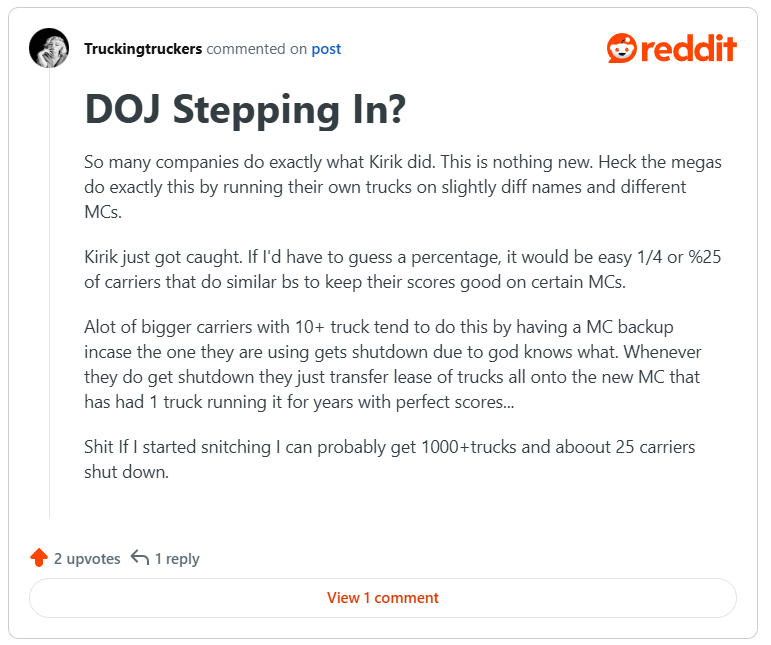The image size is (771, 645).
Task: Collapse the comment using the vertical thread line
Action: coord(49,300)
